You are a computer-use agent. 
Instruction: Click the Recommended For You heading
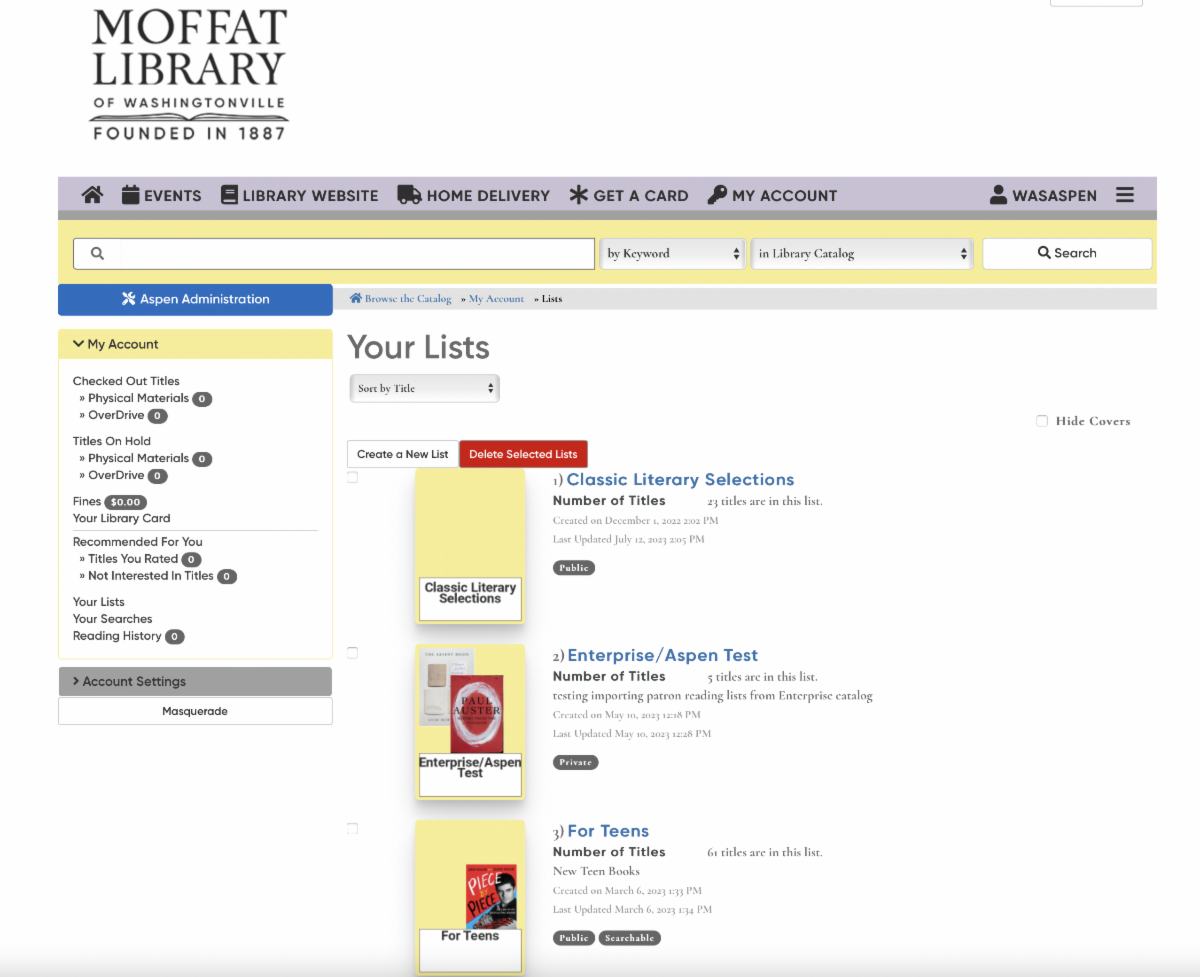coord(138,542)
